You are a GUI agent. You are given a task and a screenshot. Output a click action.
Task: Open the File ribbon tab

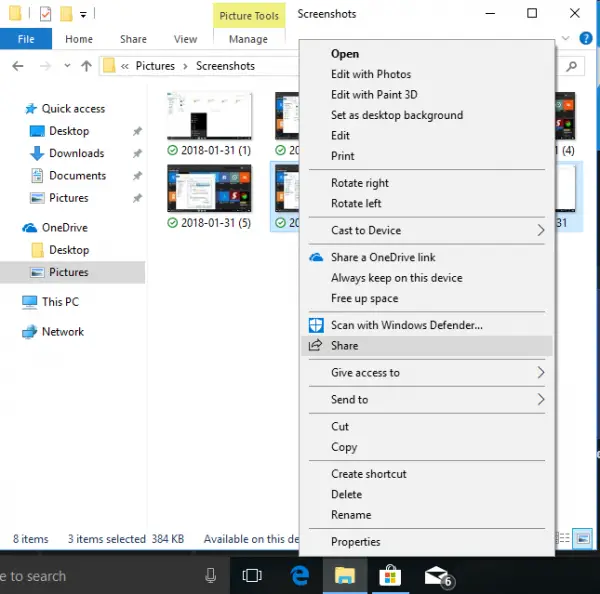[26, 39]
